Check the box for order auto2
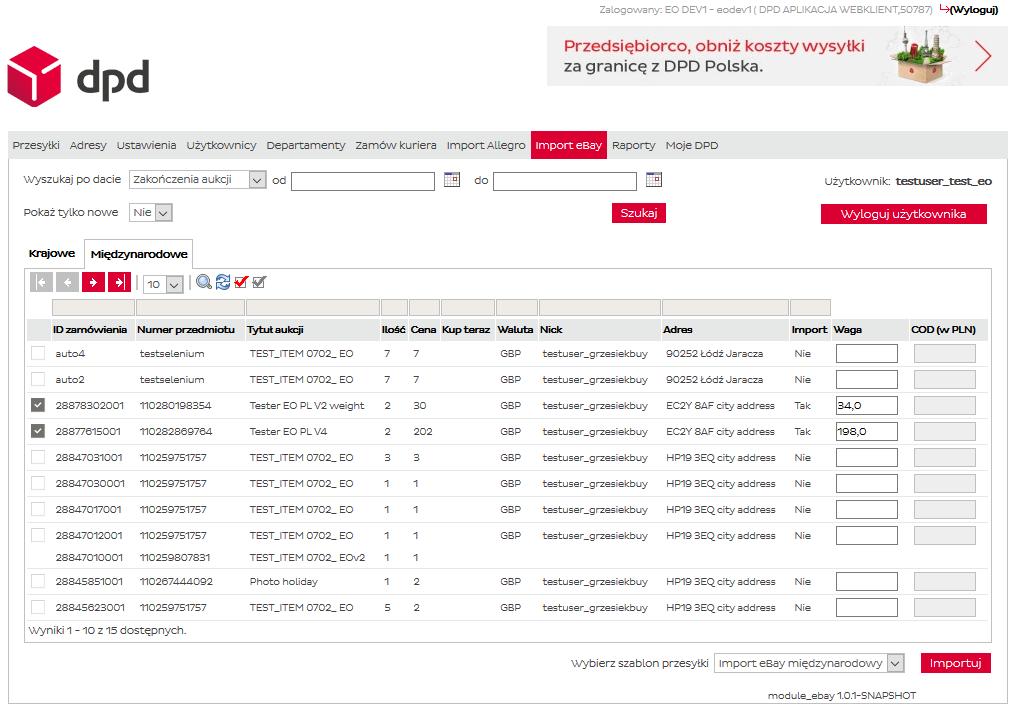The height and width of the screenshot is (715, 1018). coord(38,379)
